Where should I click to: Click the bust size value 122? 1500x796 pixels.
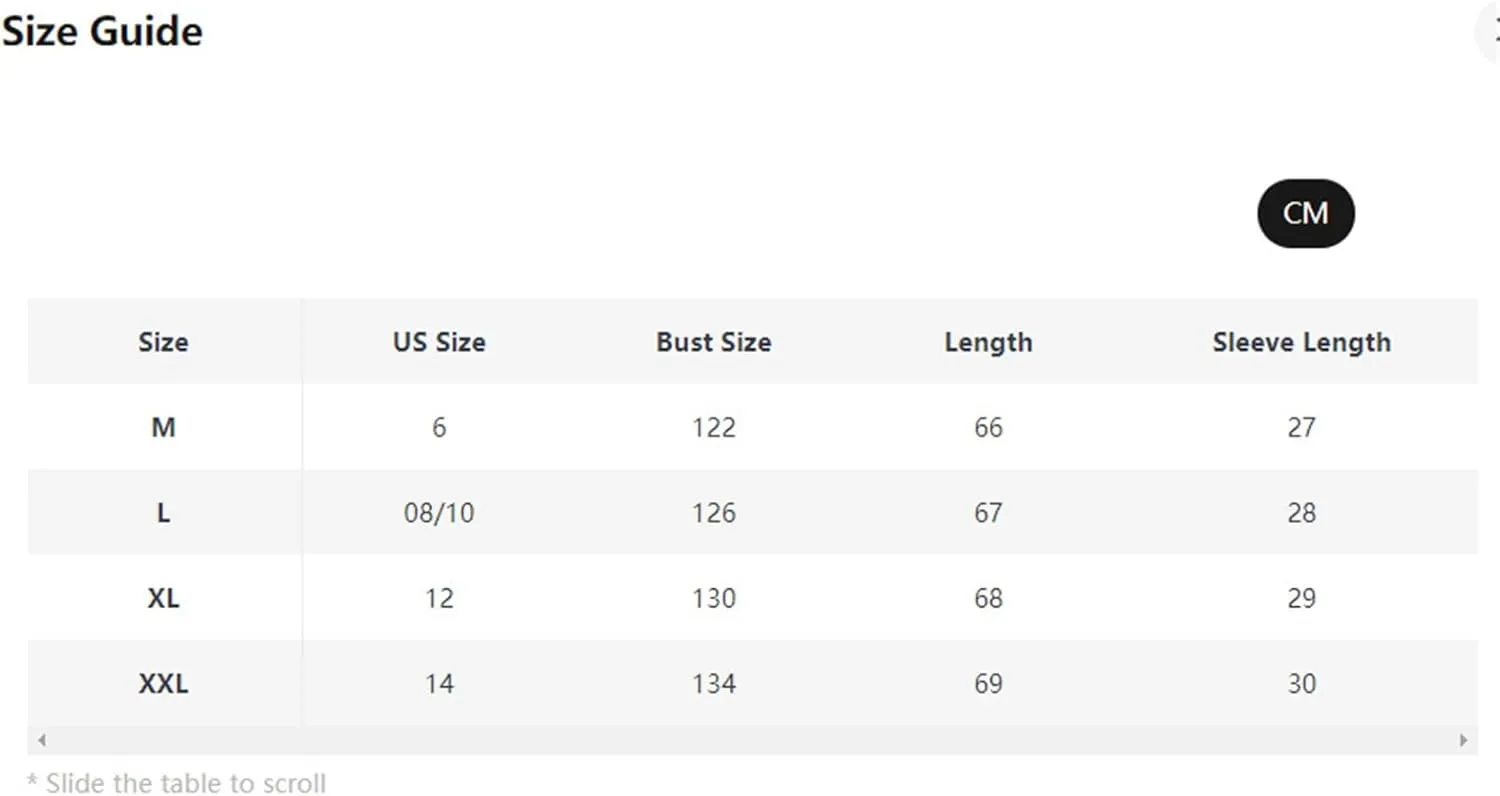(x=714, y=428)
